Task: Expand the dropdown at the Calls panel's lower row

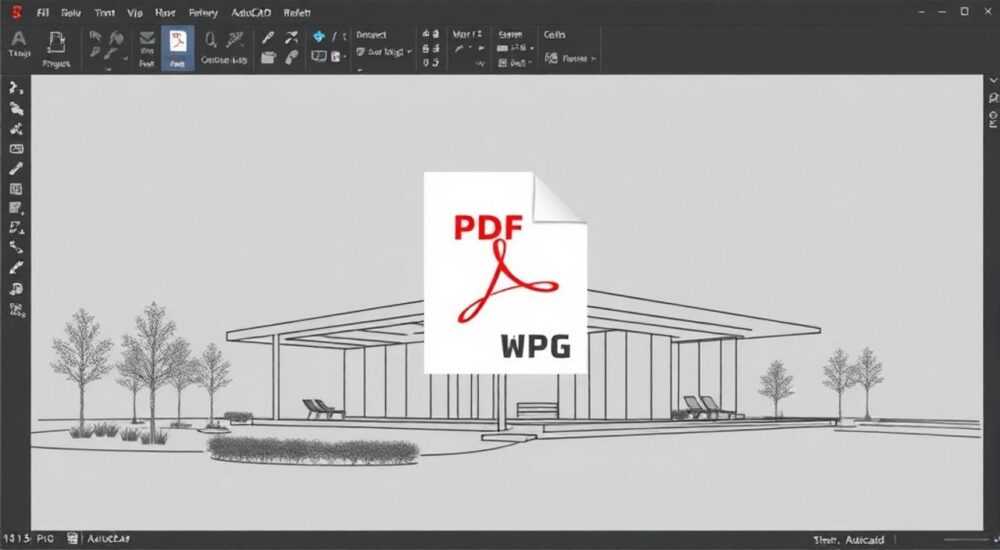Action: [x=593, y=59]
